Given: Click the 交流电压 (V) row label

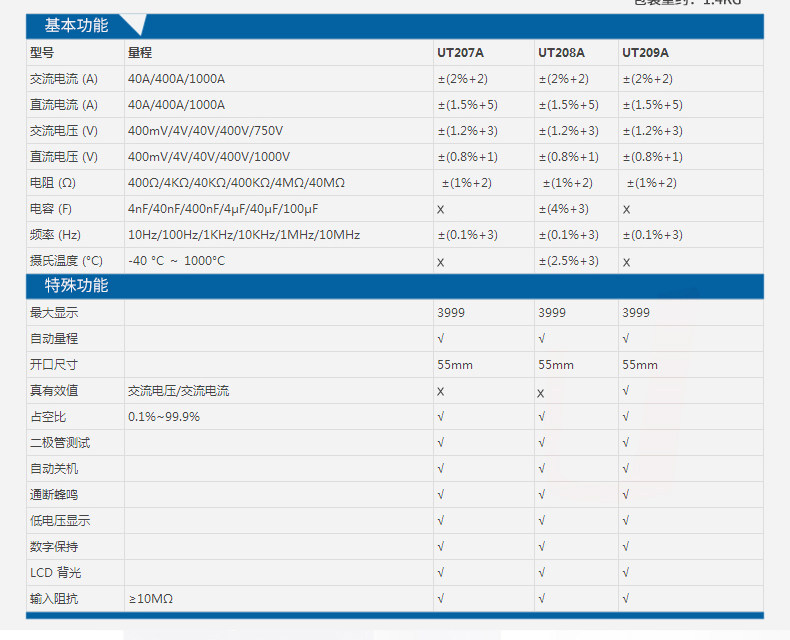Looking at the screenshot, I should tap(64, 131).
